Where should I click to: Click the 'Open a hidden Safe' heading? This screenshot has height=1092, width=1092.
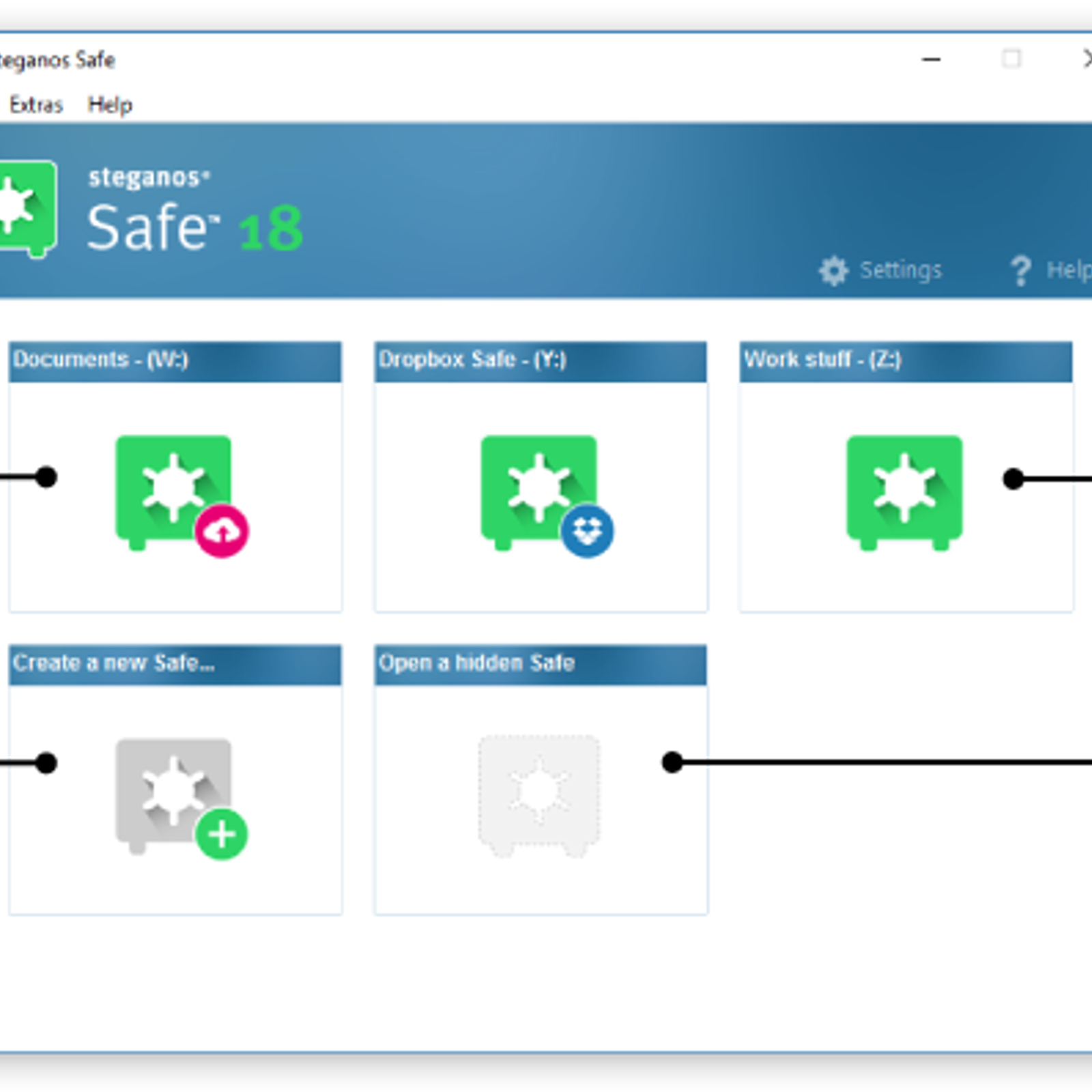[541, 664]
